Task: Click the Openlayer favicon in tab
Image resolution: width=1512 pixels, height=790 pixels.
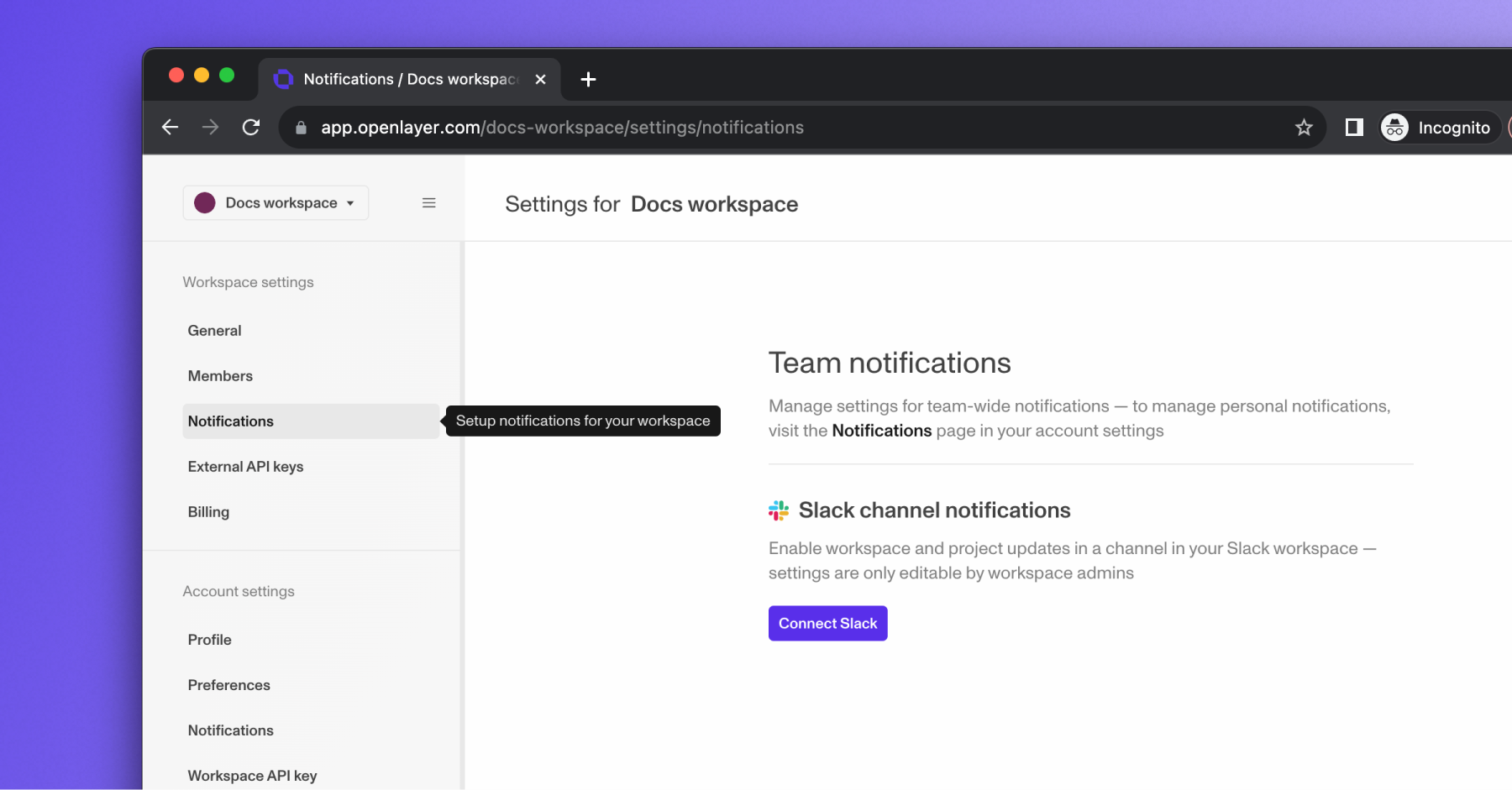Action: click(x=284, y=79)
